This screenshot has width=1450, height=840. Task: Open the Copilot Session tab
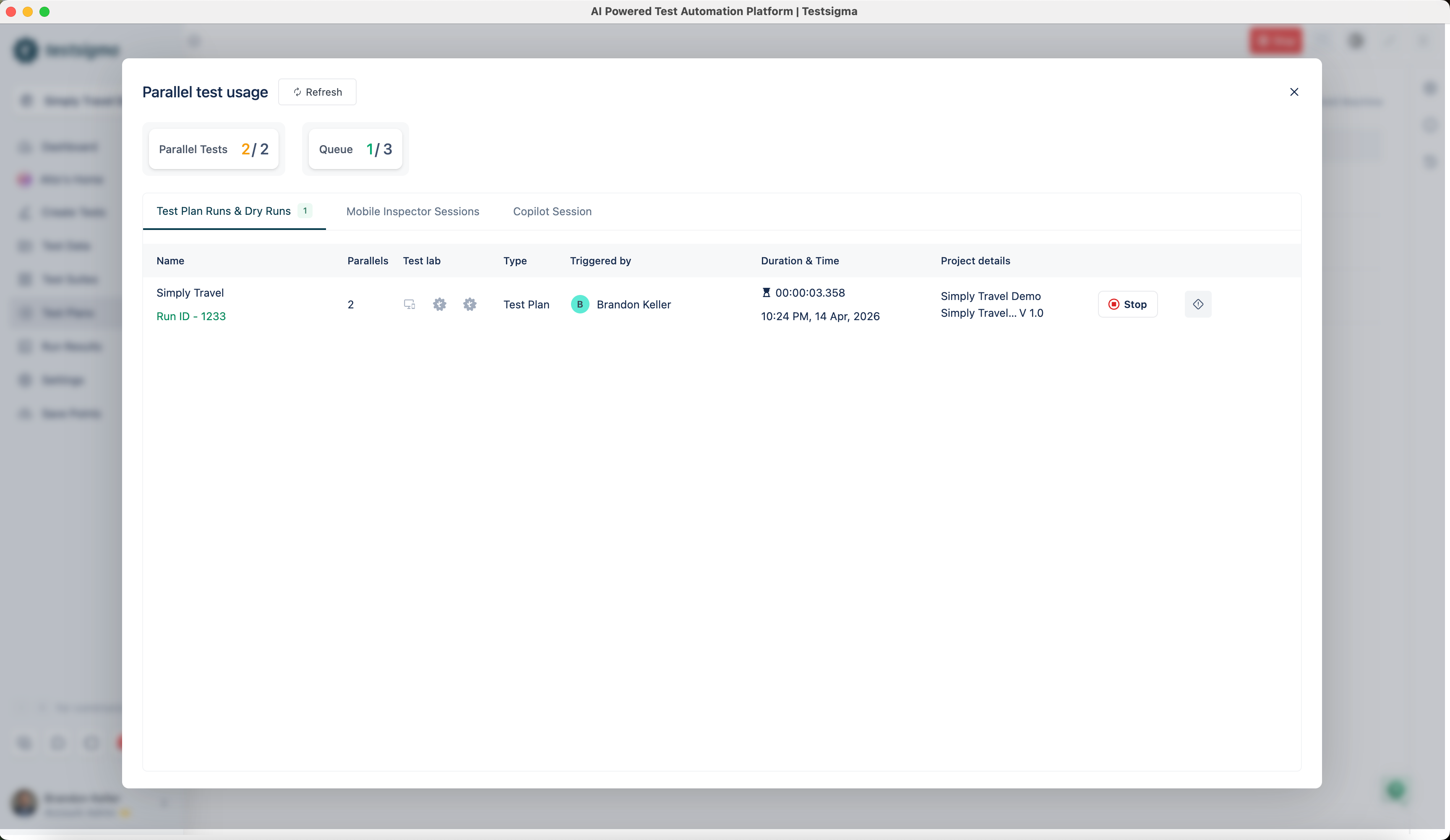point(552,211)
